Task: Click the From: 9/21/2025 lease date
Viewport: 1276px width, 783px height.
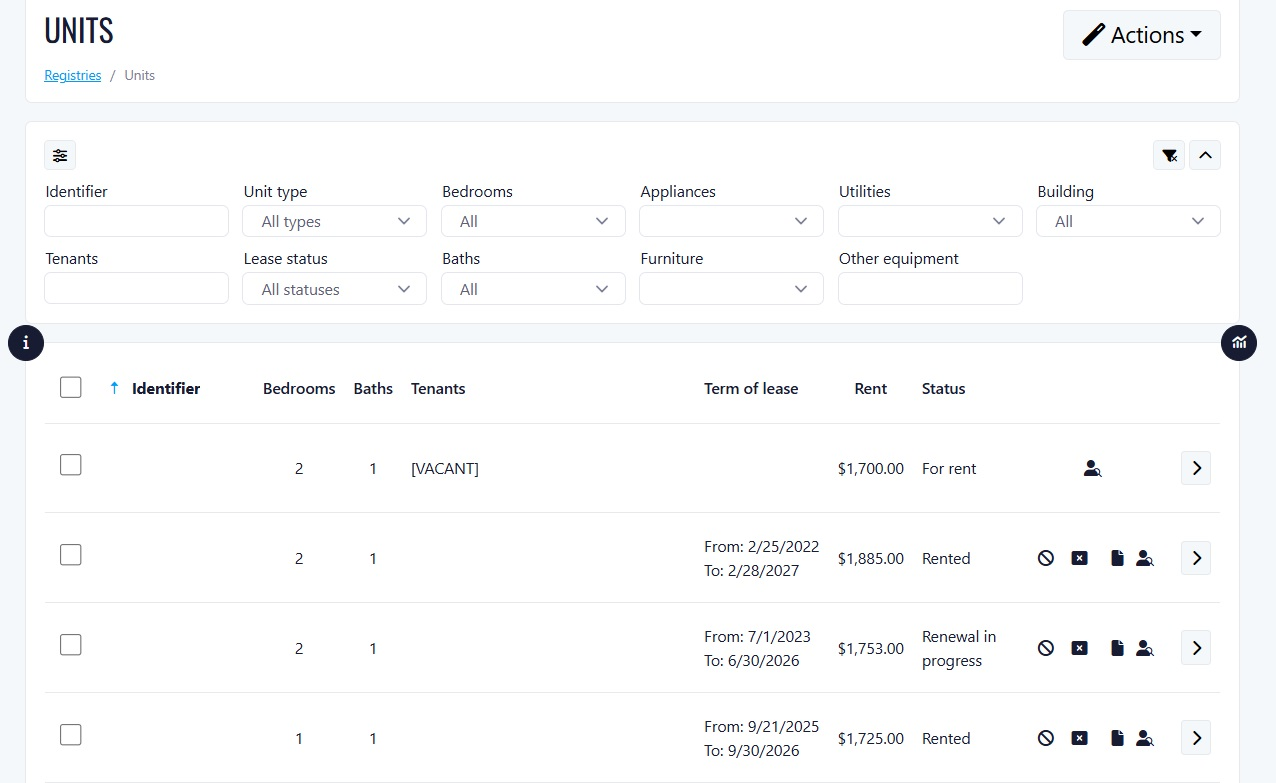Action: (x=762, y=726)
